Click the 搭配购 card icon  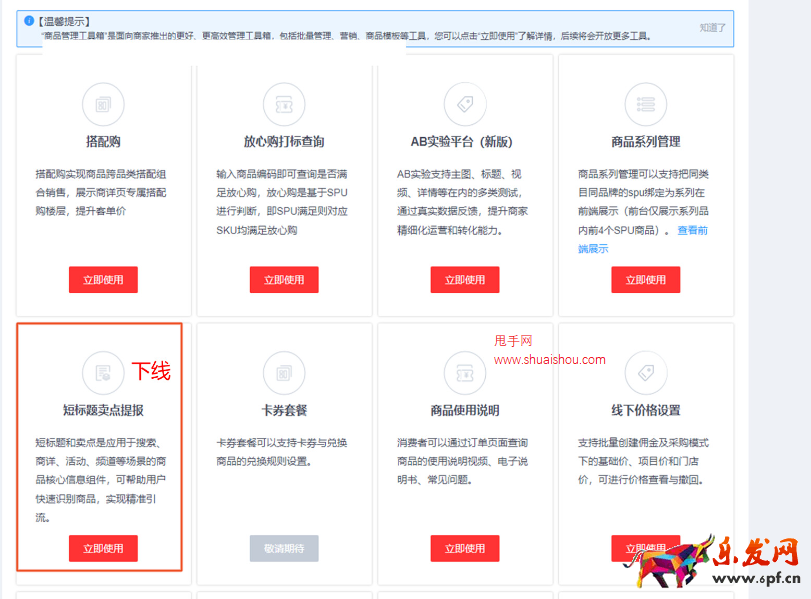[x=103, y=104]
